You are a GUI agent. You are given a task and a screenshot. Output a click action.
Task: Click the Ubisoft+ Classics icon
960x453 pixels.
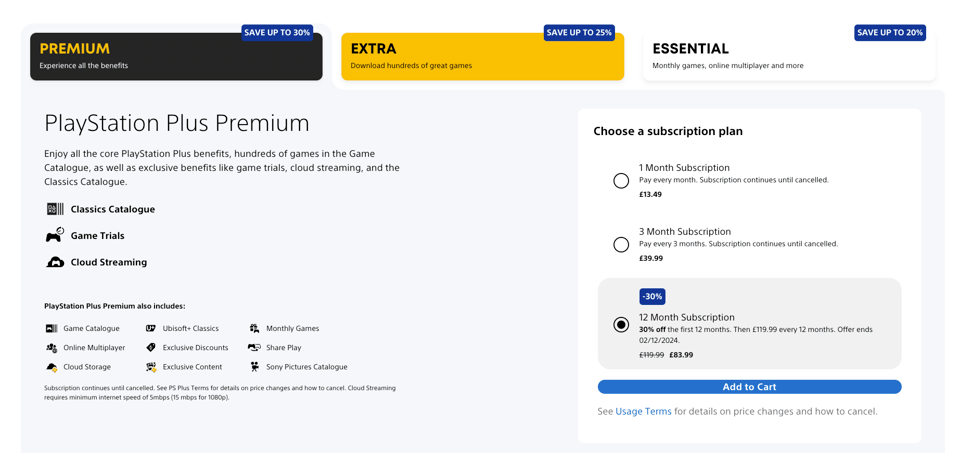[151, 329]
